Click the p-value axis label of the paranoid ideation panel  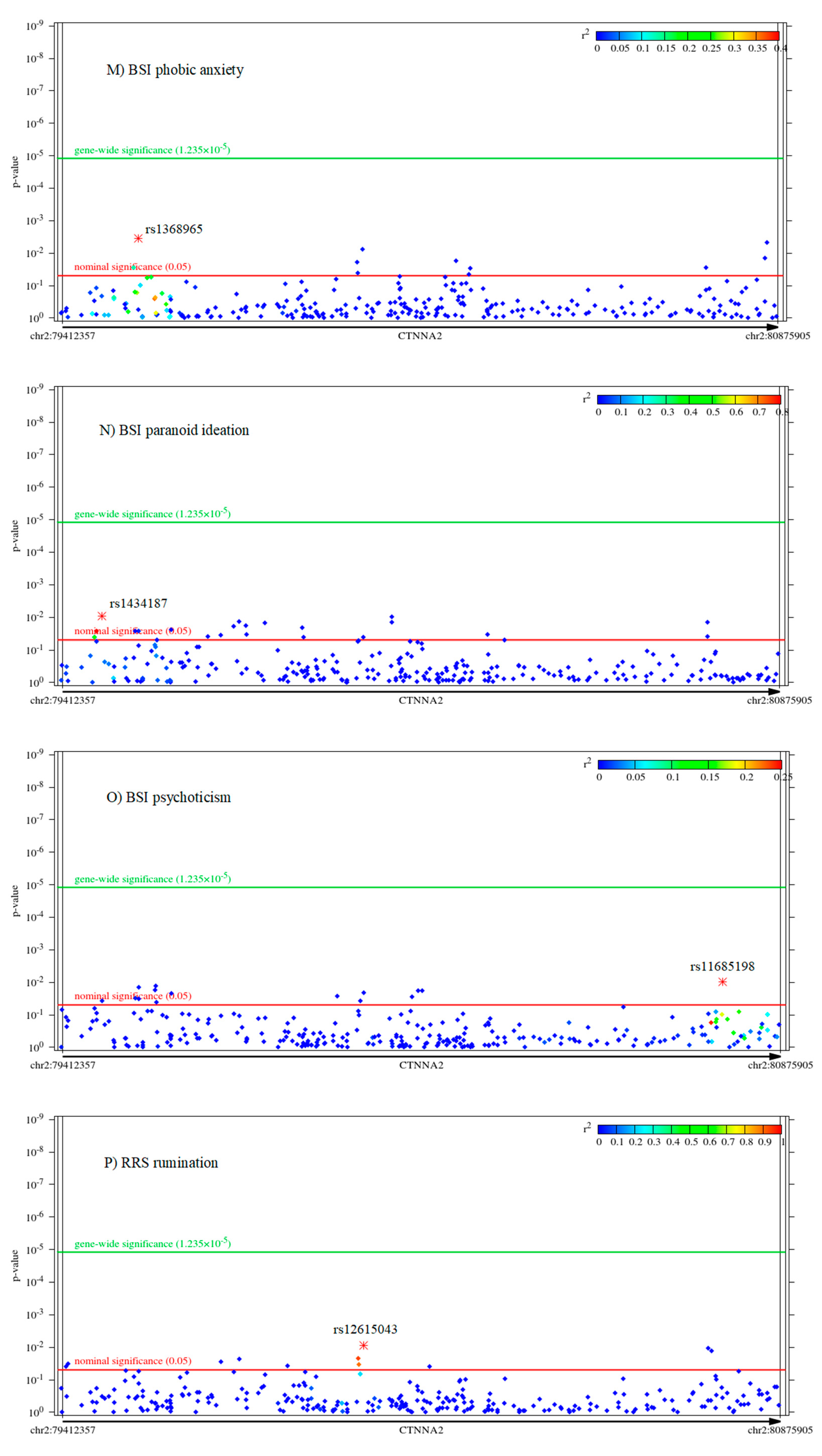tap(15, 536)
